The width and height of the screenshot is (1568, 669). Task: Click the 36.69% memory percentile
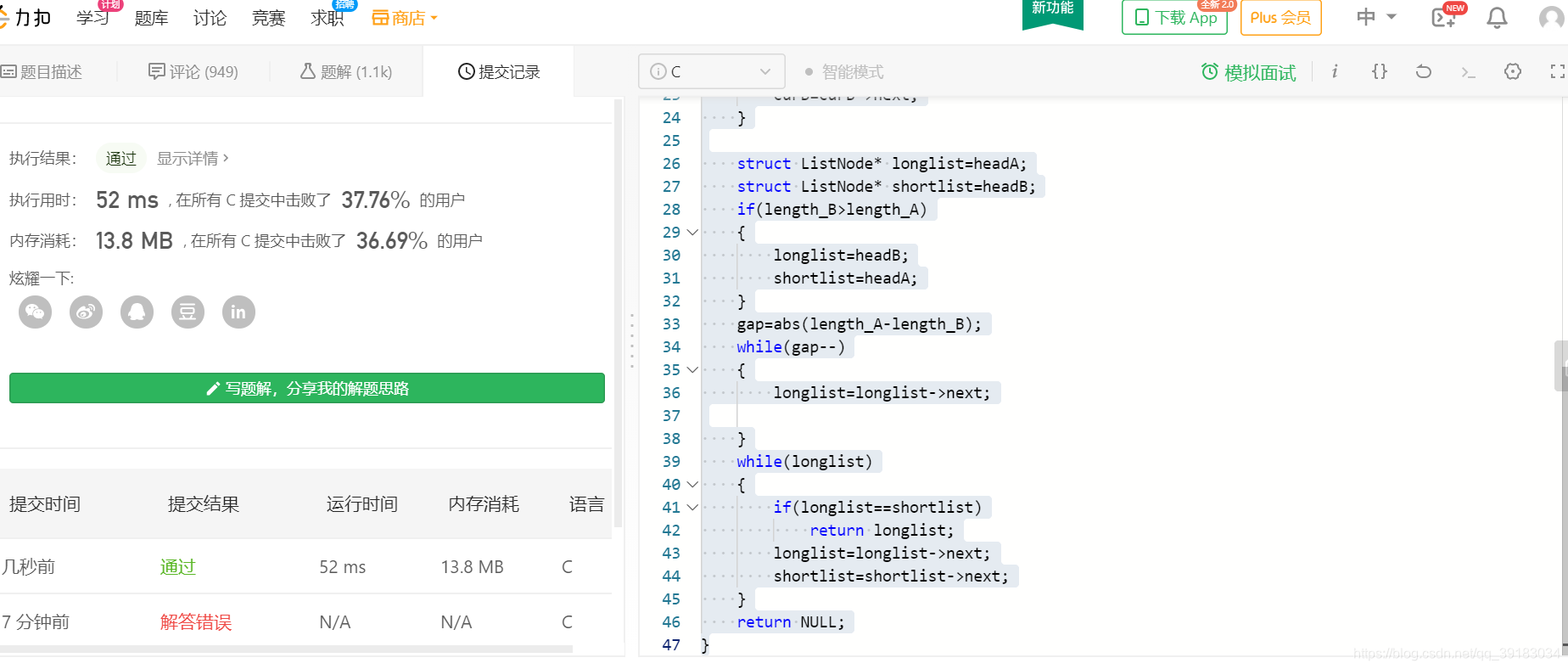point(392,241)
